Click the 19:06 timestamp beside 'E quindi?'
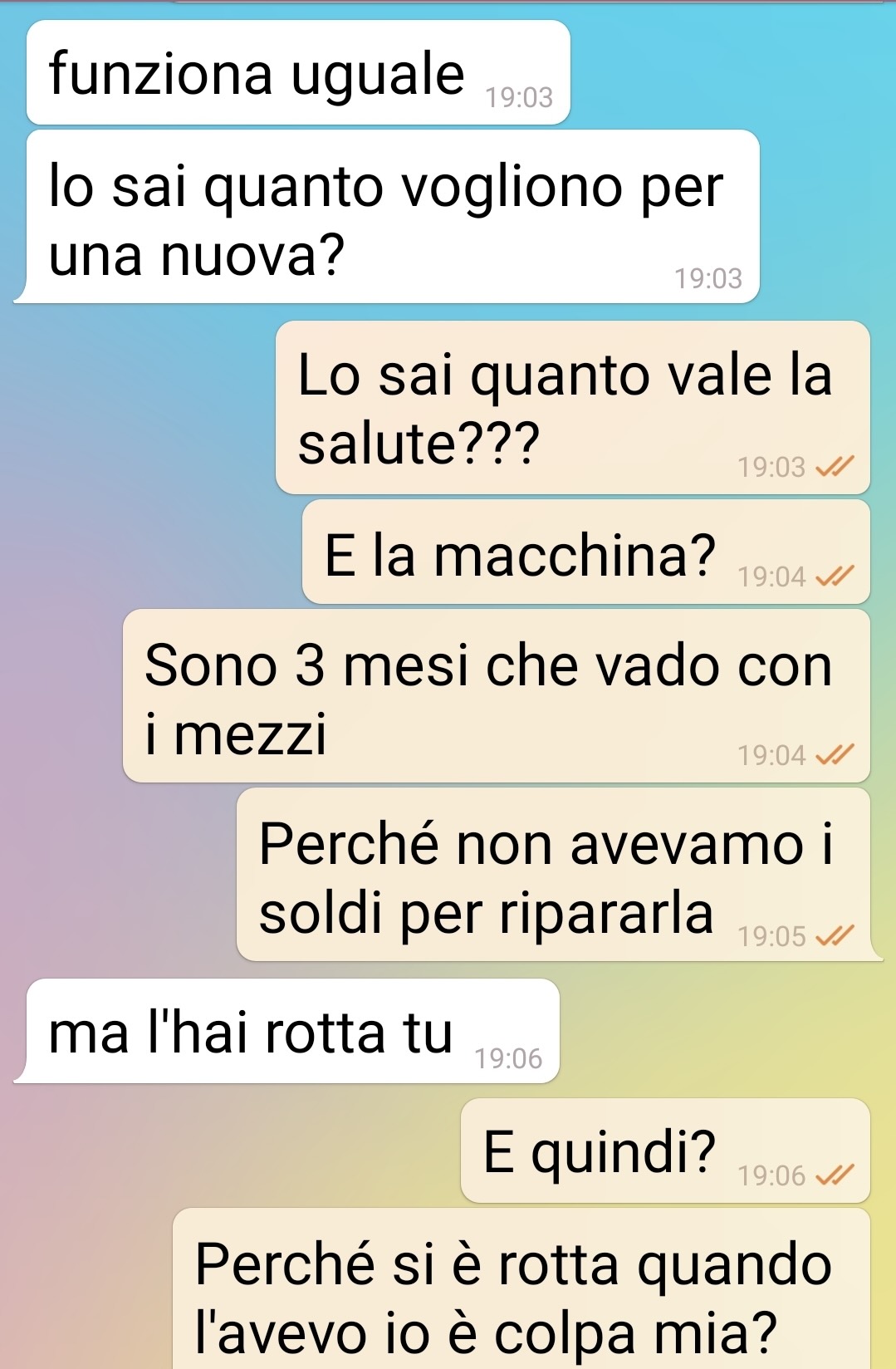Screen dimensions: 896x1369 [772, 1175]
